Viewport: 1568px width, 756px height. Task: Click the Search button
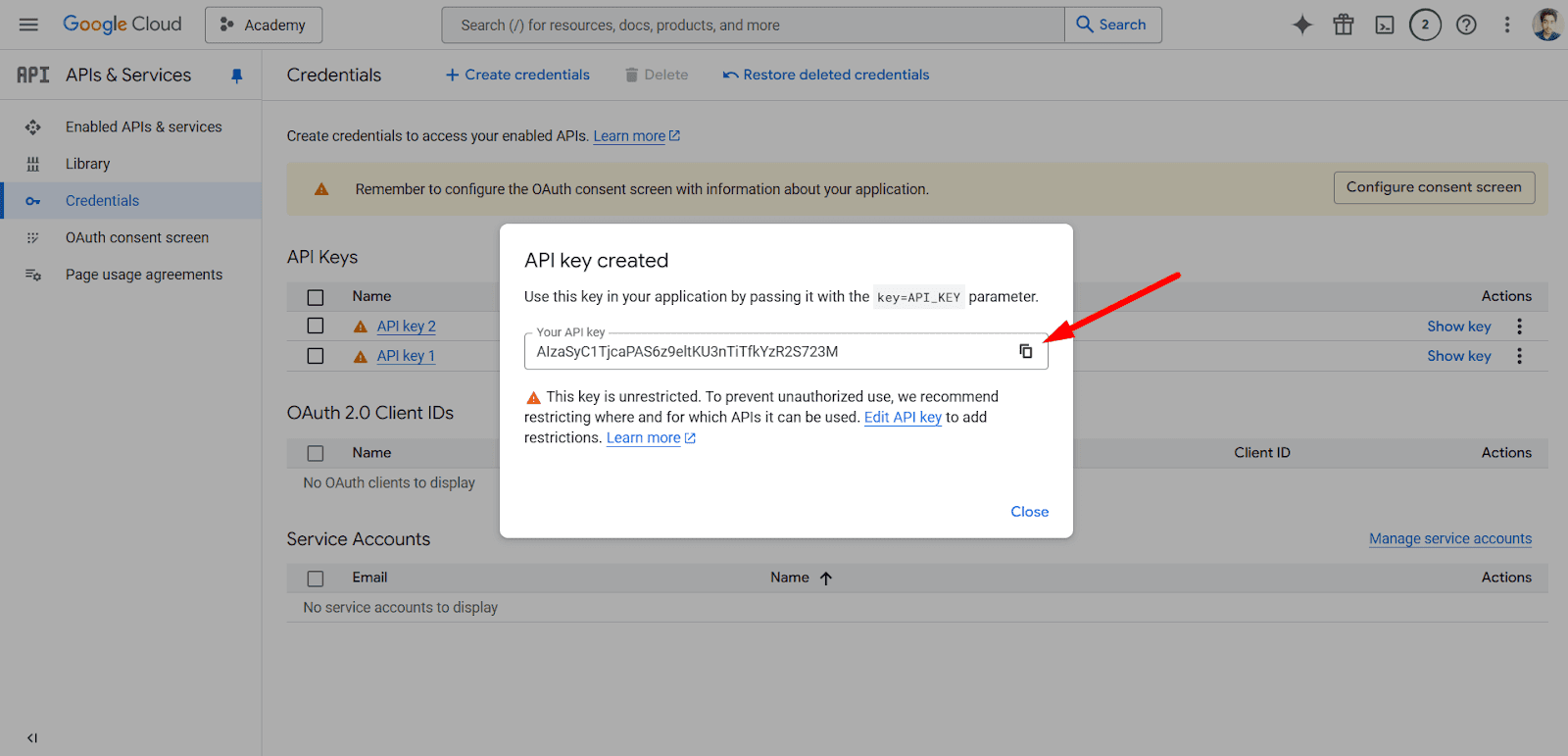coord(1112,25)
